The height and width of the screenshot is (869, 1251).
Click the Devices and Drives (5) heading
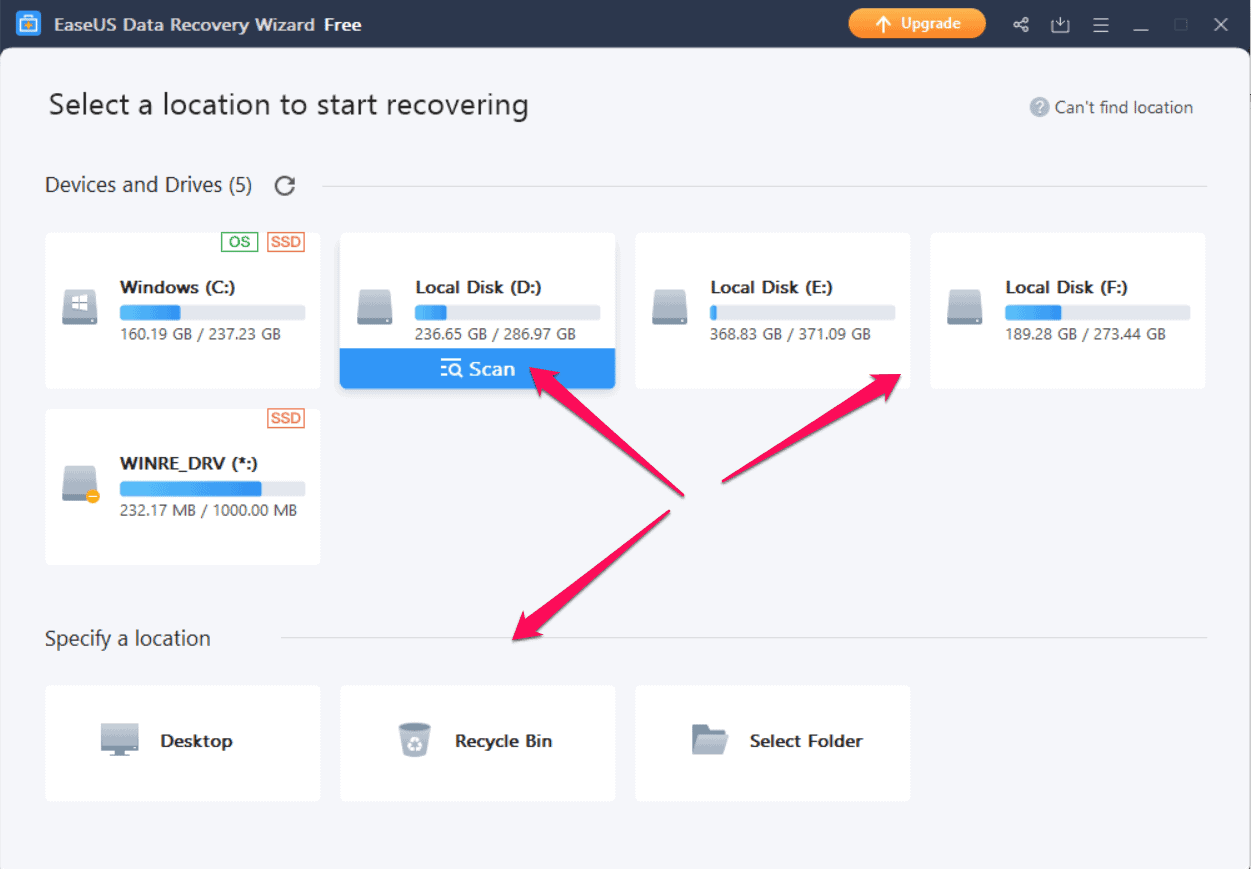148,185
